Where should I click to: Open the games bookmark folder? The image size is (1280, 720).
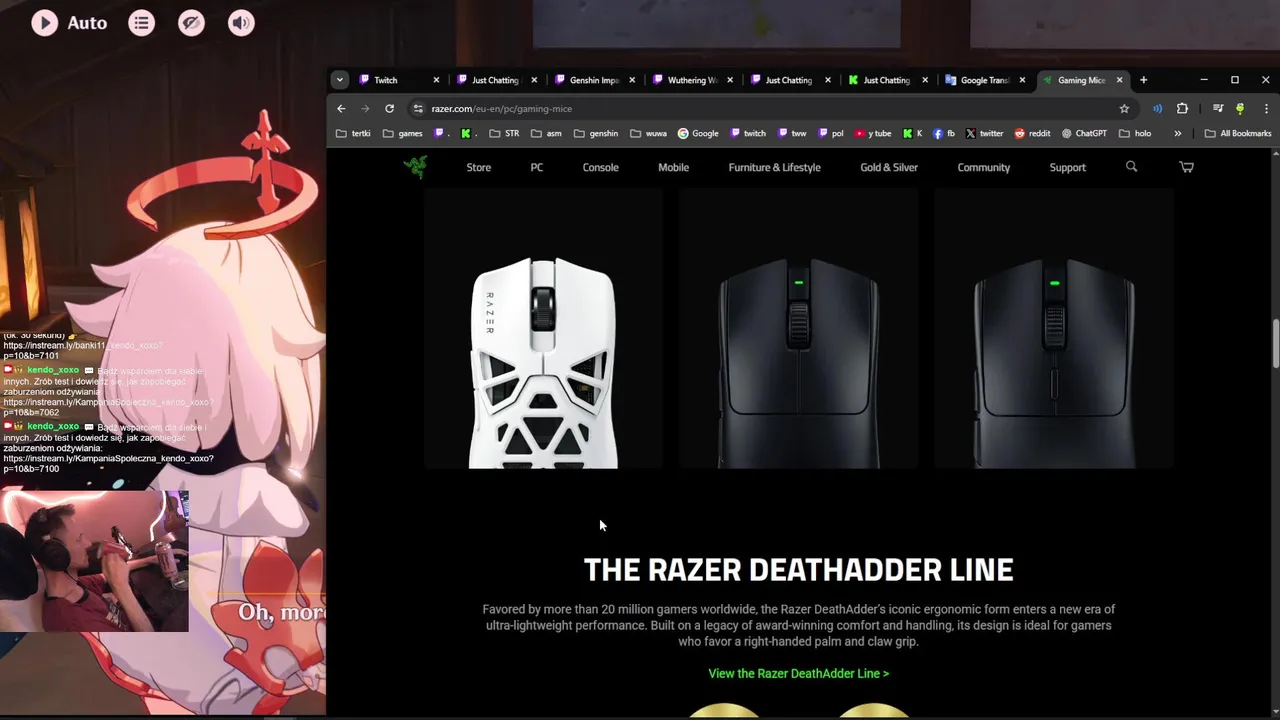[403, 133]
